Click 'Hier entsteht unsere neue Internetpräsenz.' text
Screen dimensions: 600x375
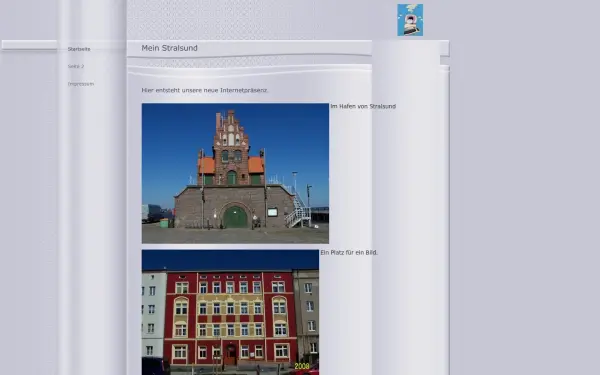[205, 90]
